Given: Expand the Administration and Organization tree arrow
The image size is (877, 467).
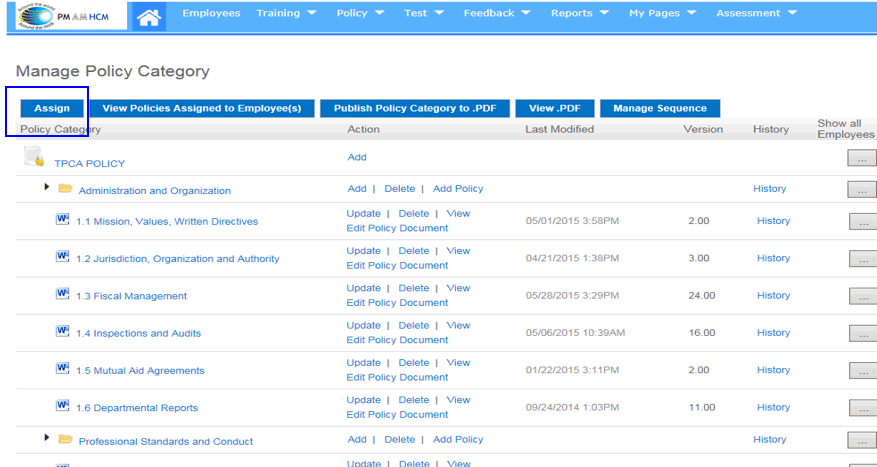Looking at the screenshot, I should tap(46, 187).
